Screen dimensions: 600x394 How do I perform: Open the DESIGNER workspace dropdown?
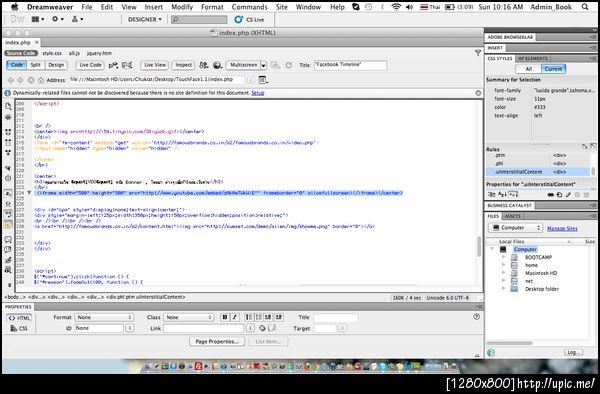pos(145,19)
